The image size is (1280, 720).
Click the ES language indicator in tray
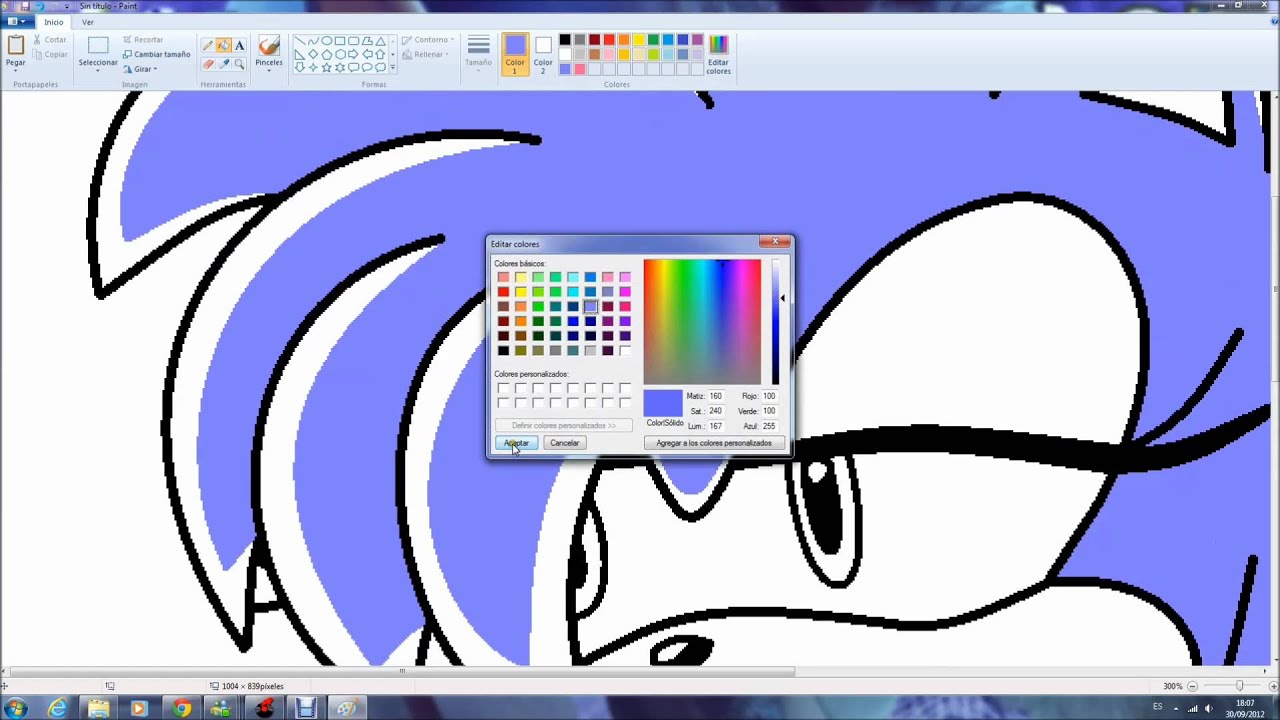(1158, 707)
